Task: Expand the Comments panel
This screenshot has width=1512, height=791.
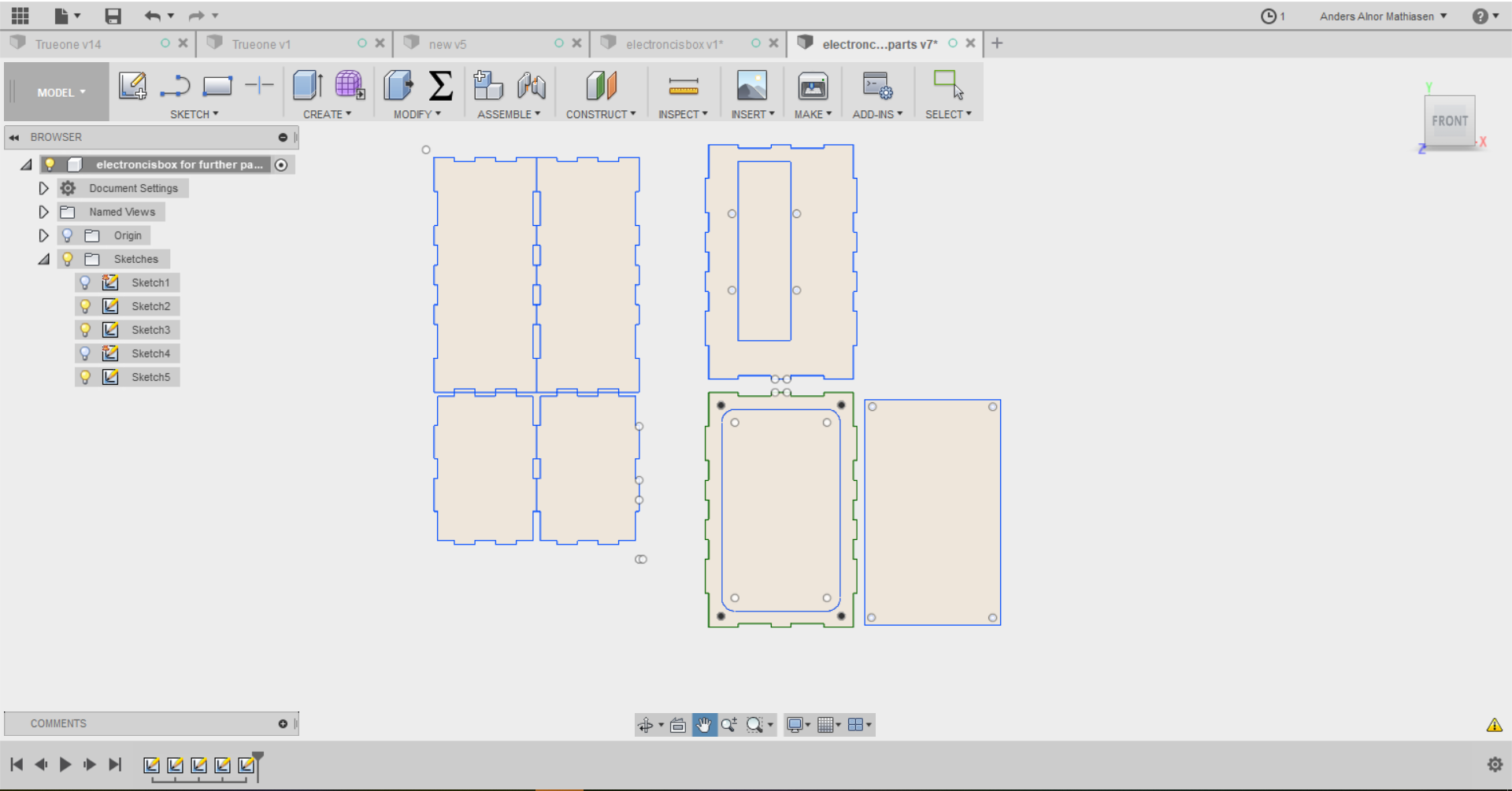Action: 283,723
